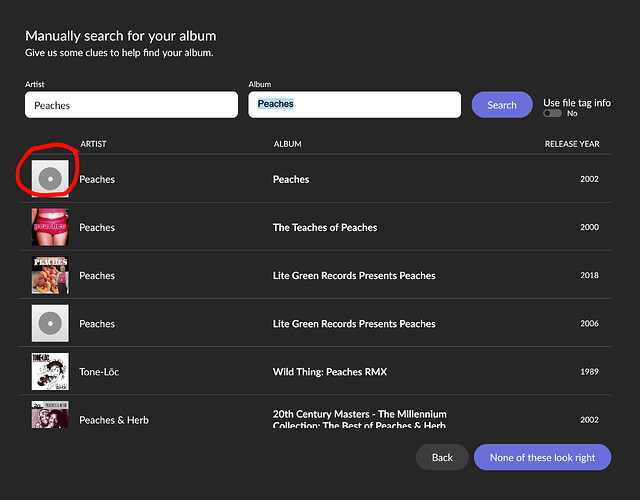Click the 2018 Lite Green Records album artwork
This screenshot has height=500, width=640.
pos(49,275)
